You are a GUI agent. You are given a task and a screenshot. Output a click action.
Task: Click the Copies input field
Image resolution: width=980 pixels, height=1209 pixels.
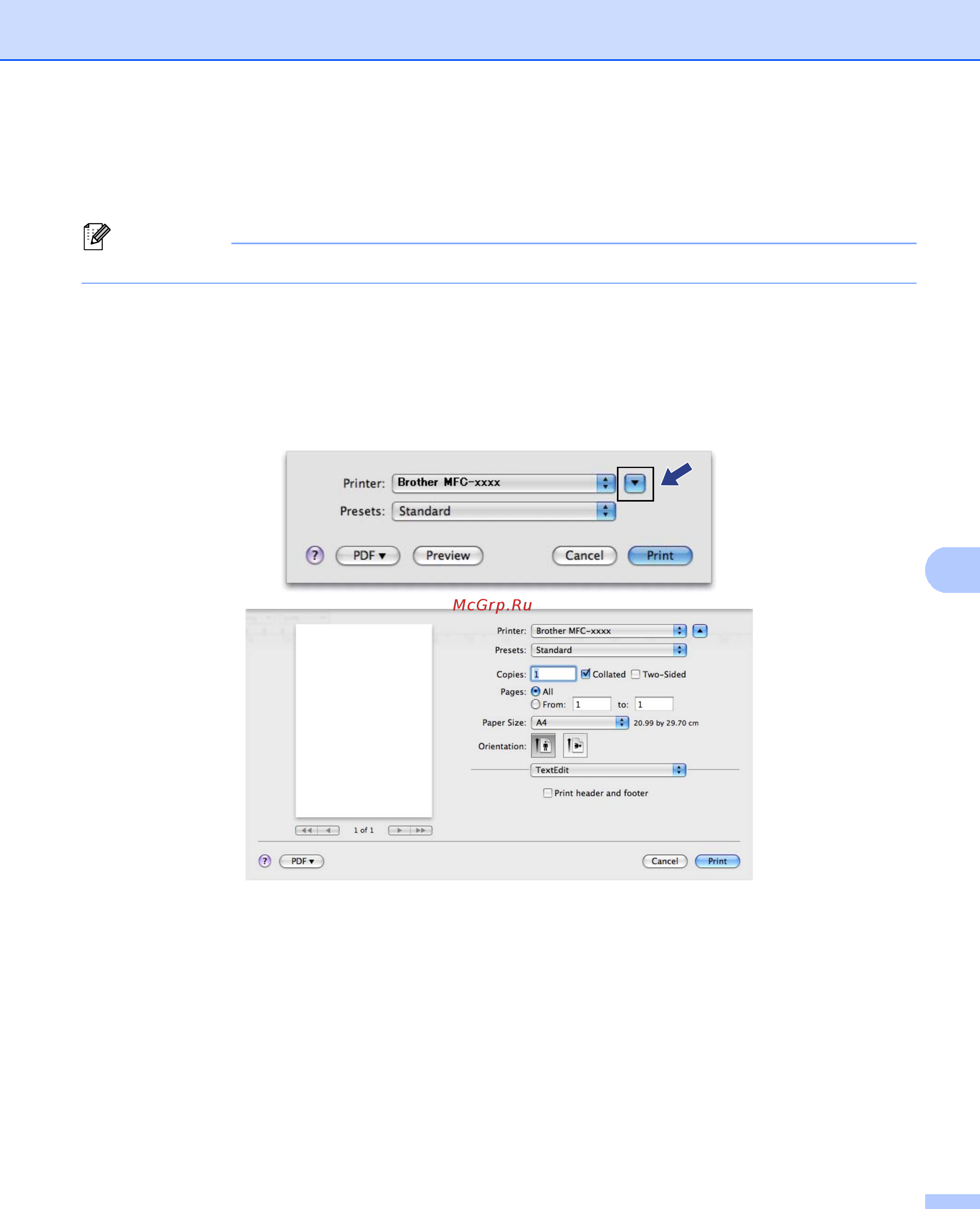(x=553, y=674)
